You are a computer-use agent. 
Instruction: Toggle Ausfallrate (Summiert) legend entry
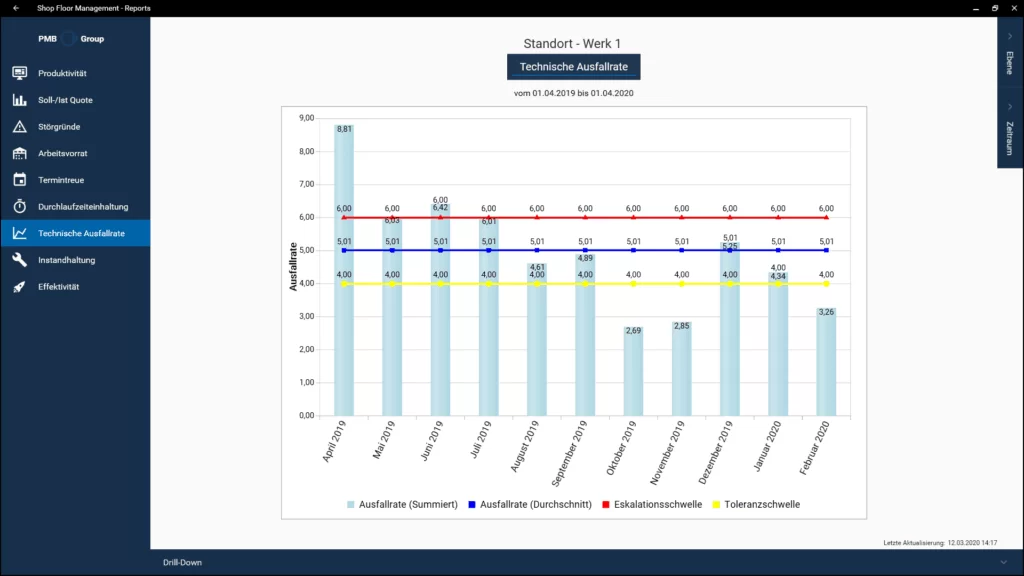(401, 504)
